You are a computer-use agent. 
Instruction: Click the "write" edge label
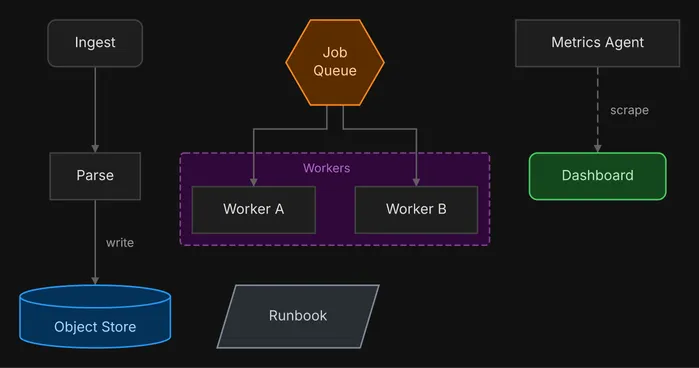(x=119, y=243)
